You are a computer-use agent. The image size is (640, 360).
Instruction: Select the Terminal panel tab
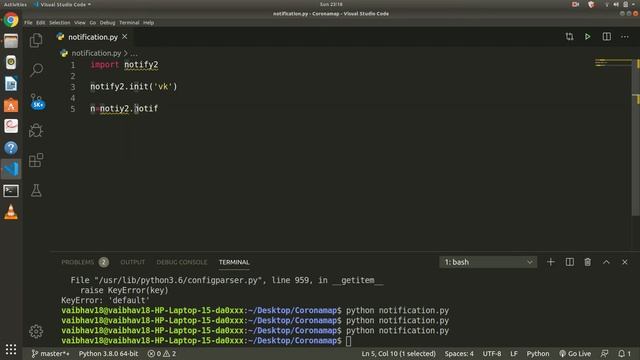(234, 262)
